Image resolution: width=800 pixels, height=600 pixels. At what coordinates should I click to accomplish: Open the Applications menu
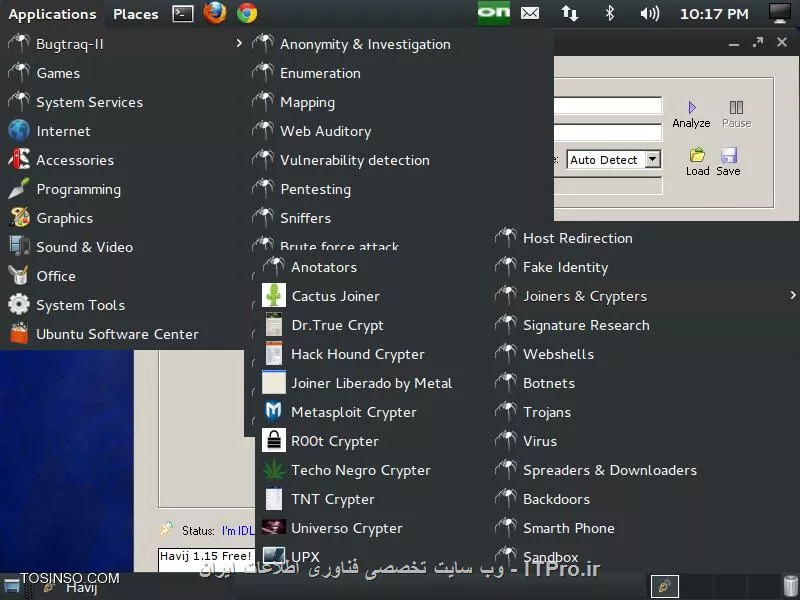click(x=52, y=14)
